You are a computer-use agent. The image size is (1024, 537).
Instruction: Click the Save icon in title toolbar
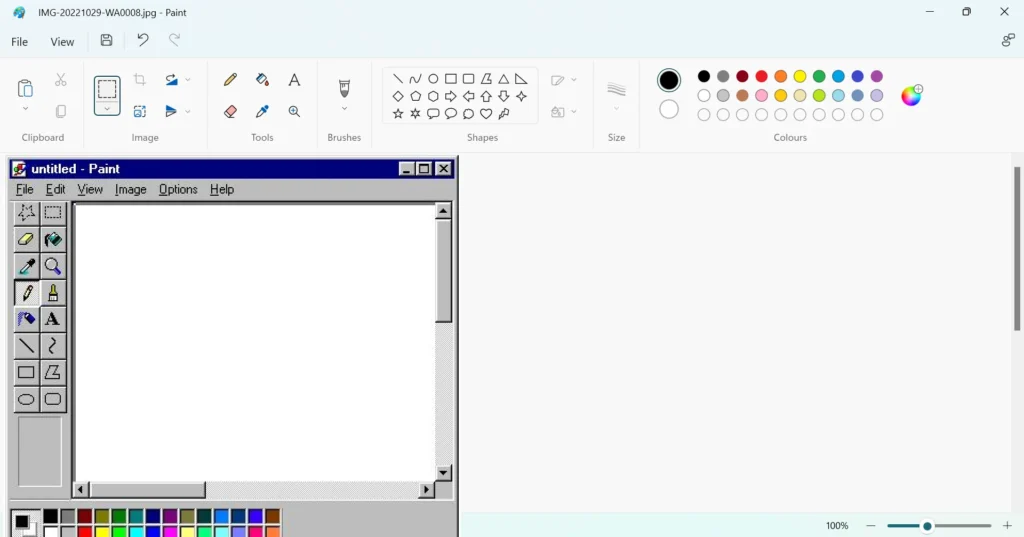click(x=106, y=41)
